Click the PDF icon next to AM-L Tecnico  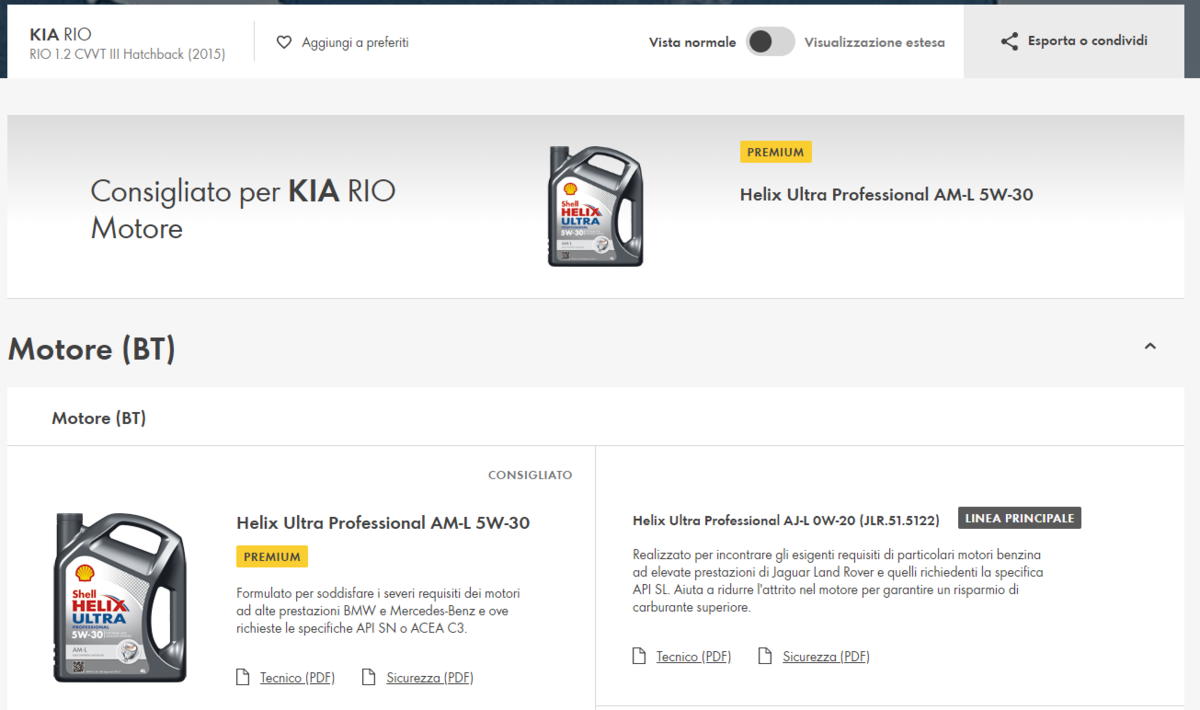click(x=242, y=678)
